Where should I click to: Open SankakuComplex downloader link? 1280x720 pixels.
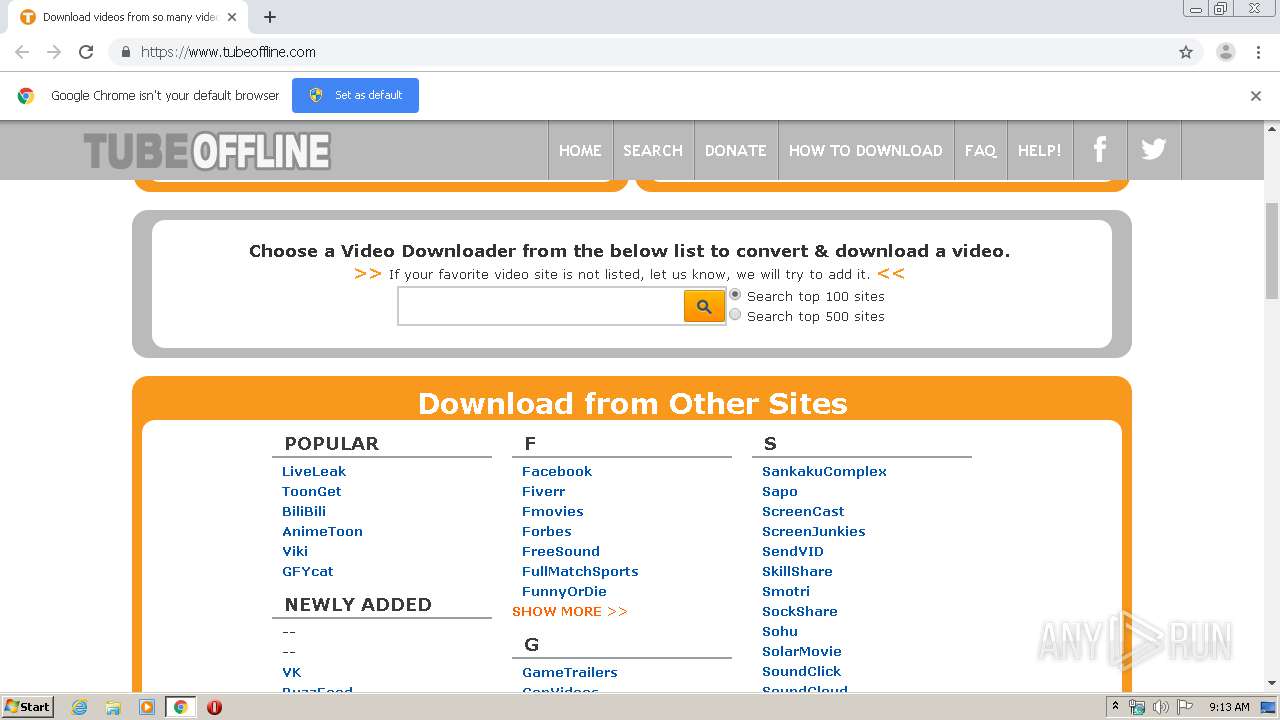(x=824, y=471)
